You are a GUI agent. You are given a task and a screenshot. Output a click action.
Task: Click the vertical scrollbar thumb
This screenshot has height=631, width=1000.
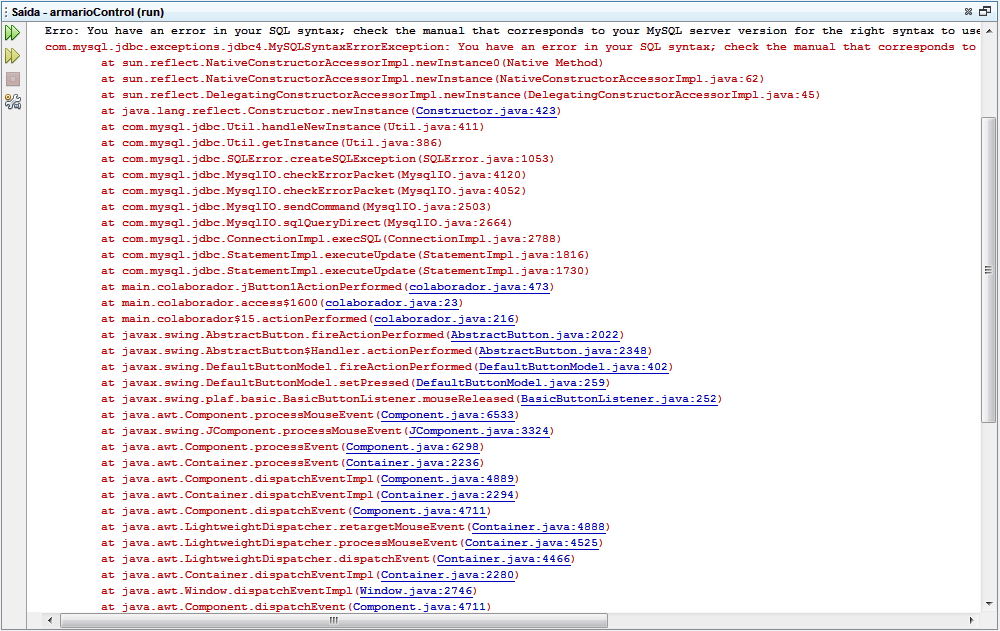pos(989,269)
